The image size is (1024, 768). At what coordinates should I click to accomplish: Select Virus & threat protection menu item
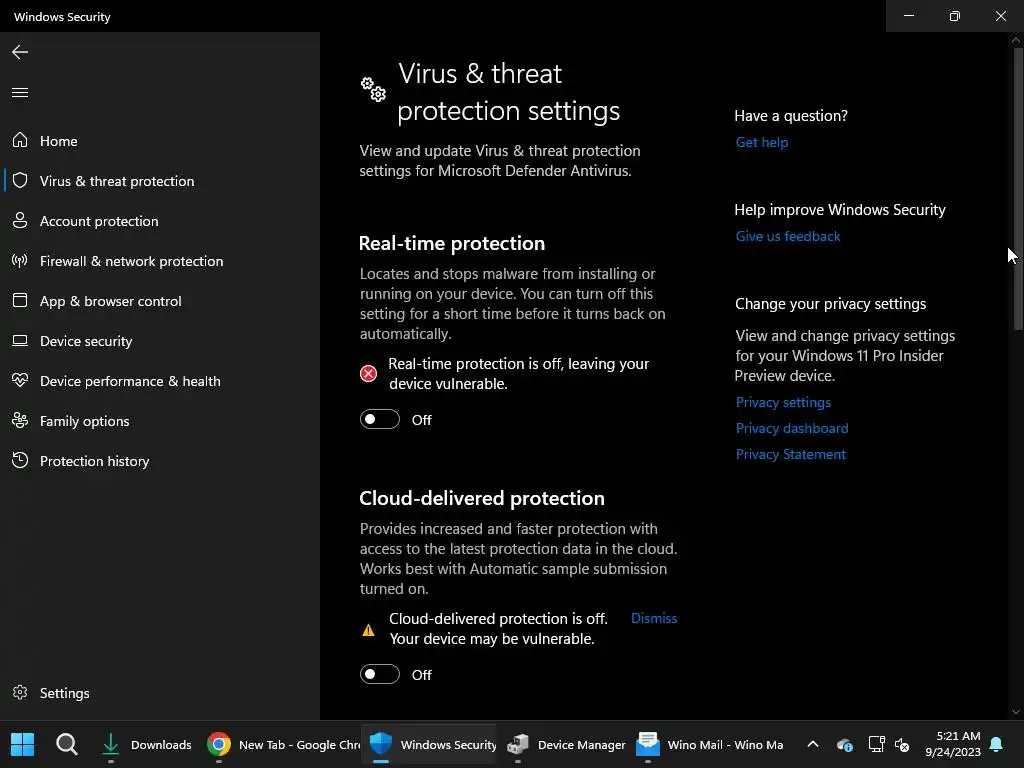point(117,181)
